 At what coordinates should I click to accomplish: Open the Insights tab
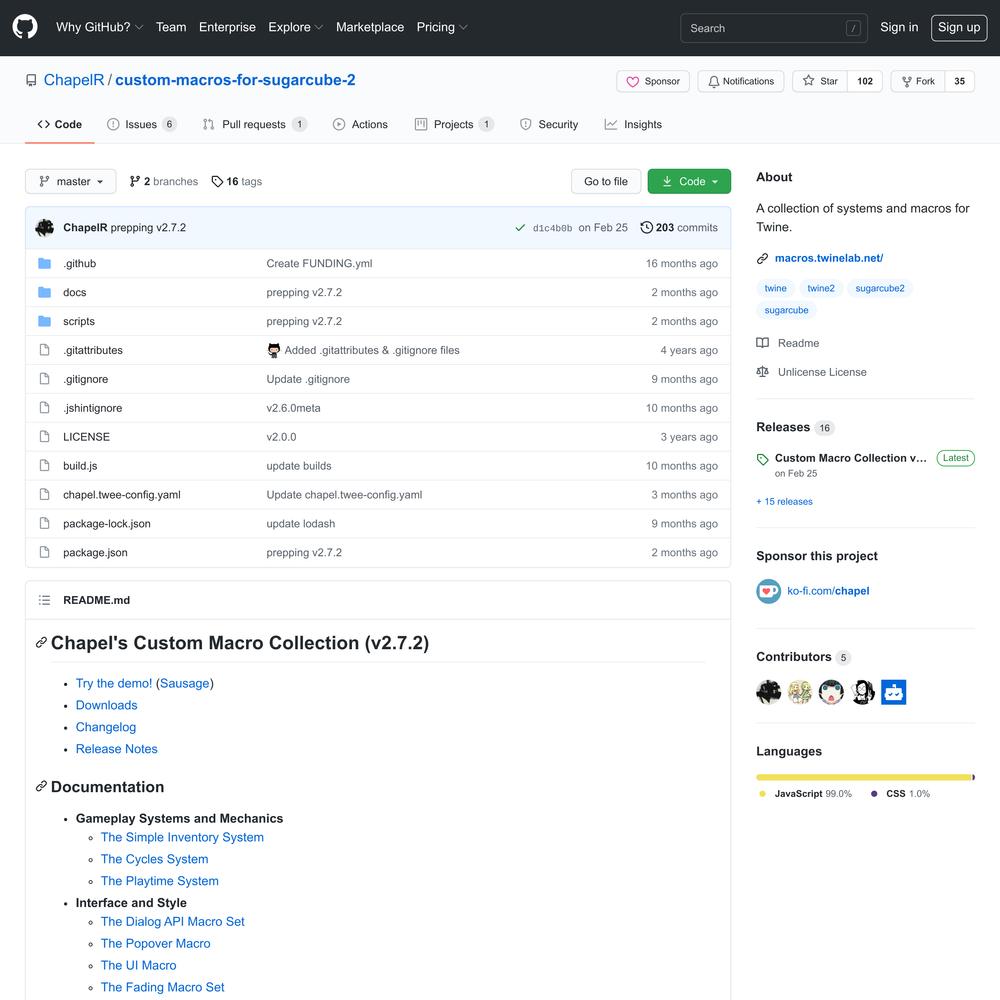[633, 124]
